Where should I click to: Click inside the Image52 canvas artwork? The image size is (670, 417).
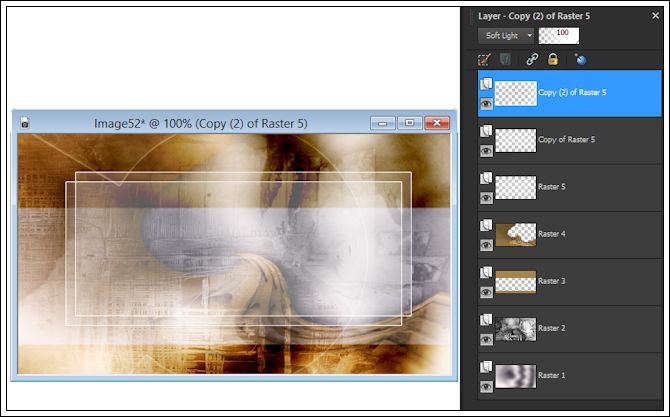point(234,254)
